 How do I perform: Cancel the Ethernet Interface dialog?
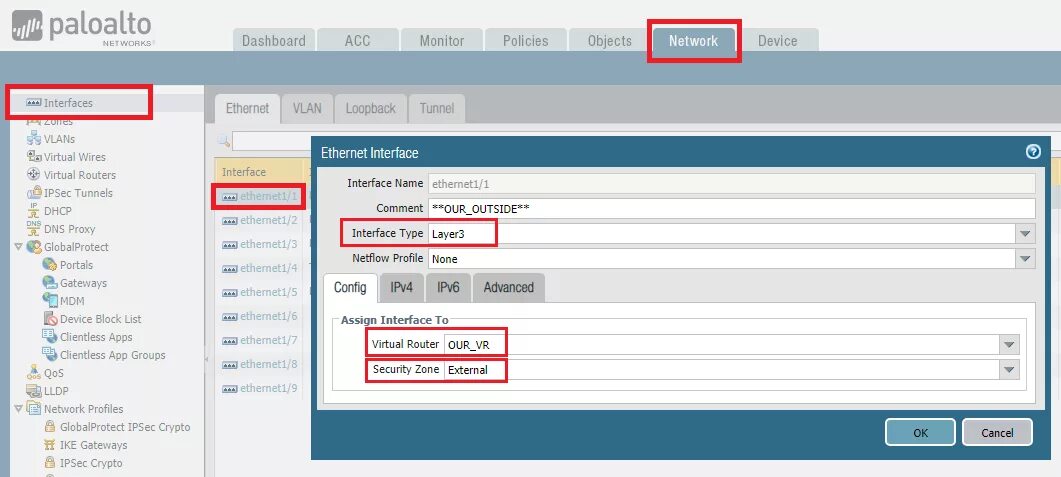click(x=997, y=432)
